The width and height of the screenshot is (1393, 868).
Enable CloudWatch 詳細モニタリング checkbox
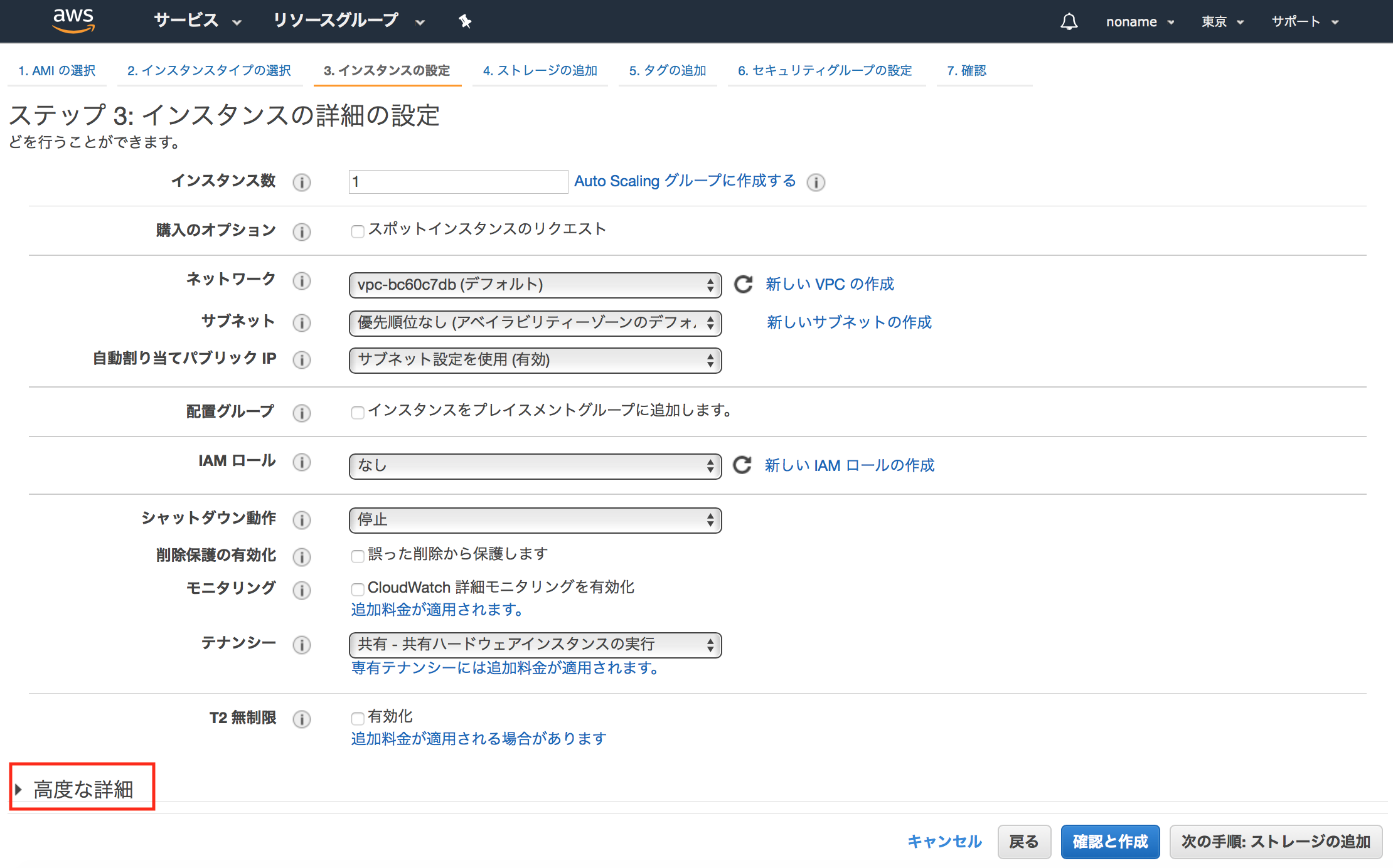pyautogui.click(x=358, y=590)
